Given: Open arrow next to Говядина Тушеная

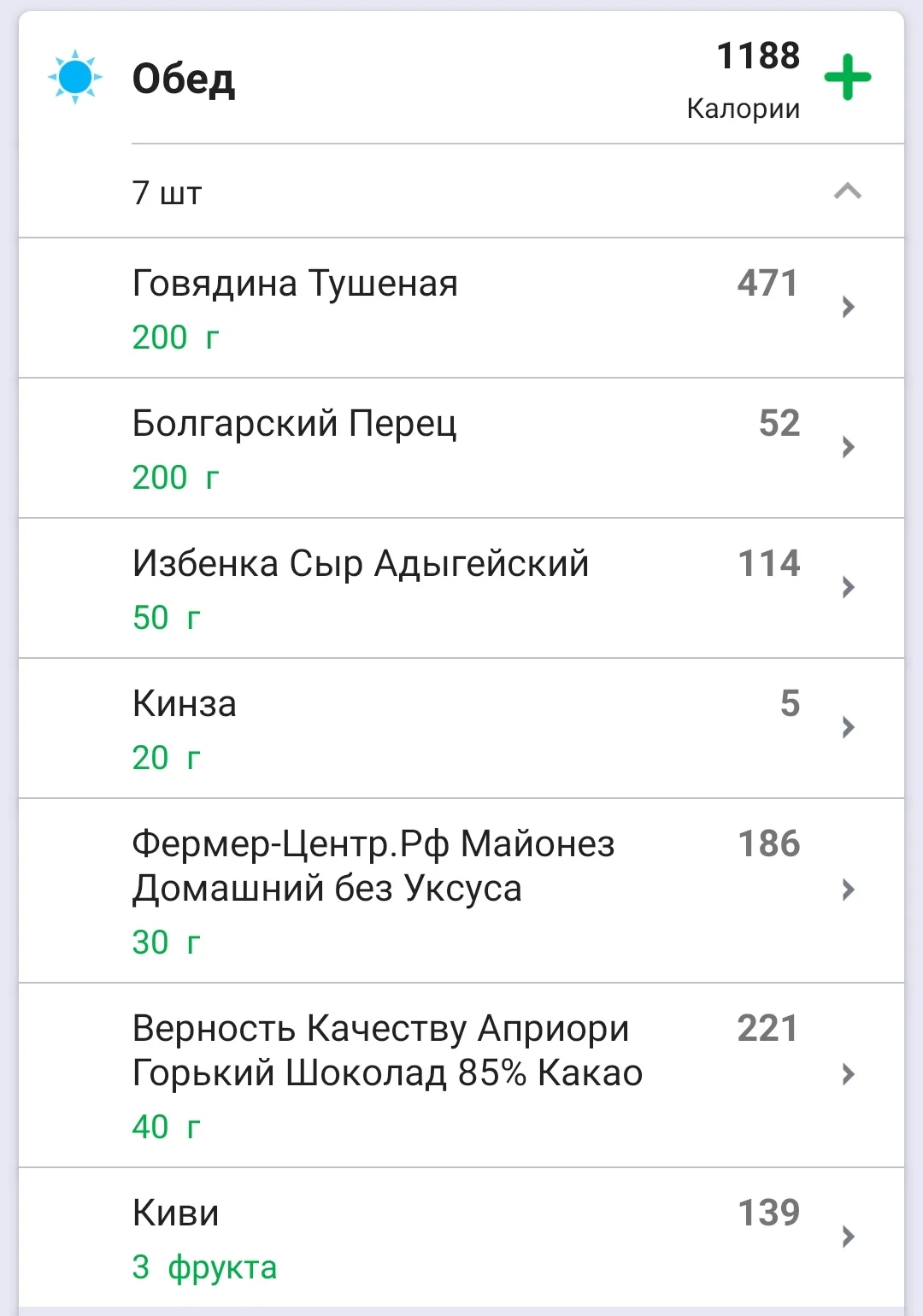Looking at the screenshot, I should tap(848, 307).
